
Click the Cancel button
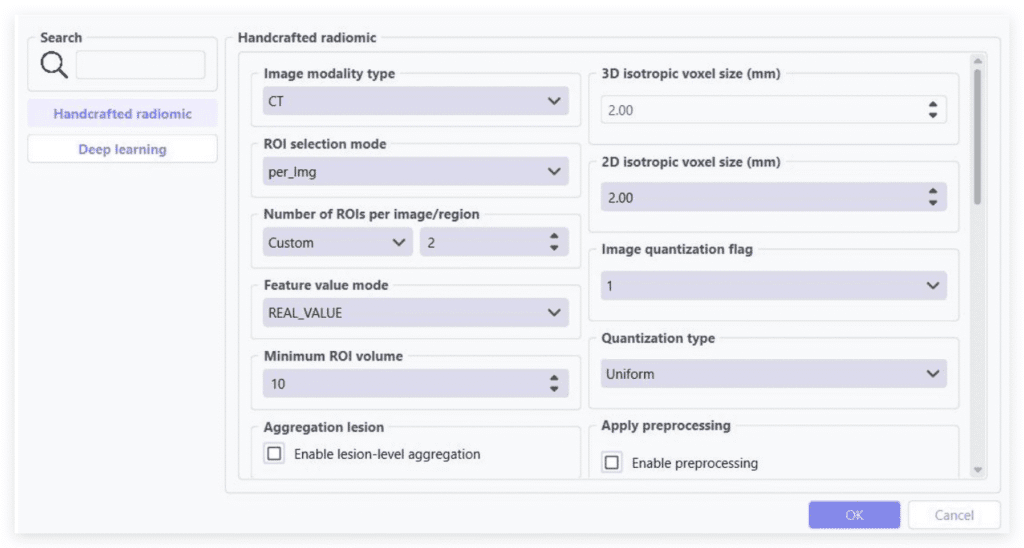pos(953,515)
